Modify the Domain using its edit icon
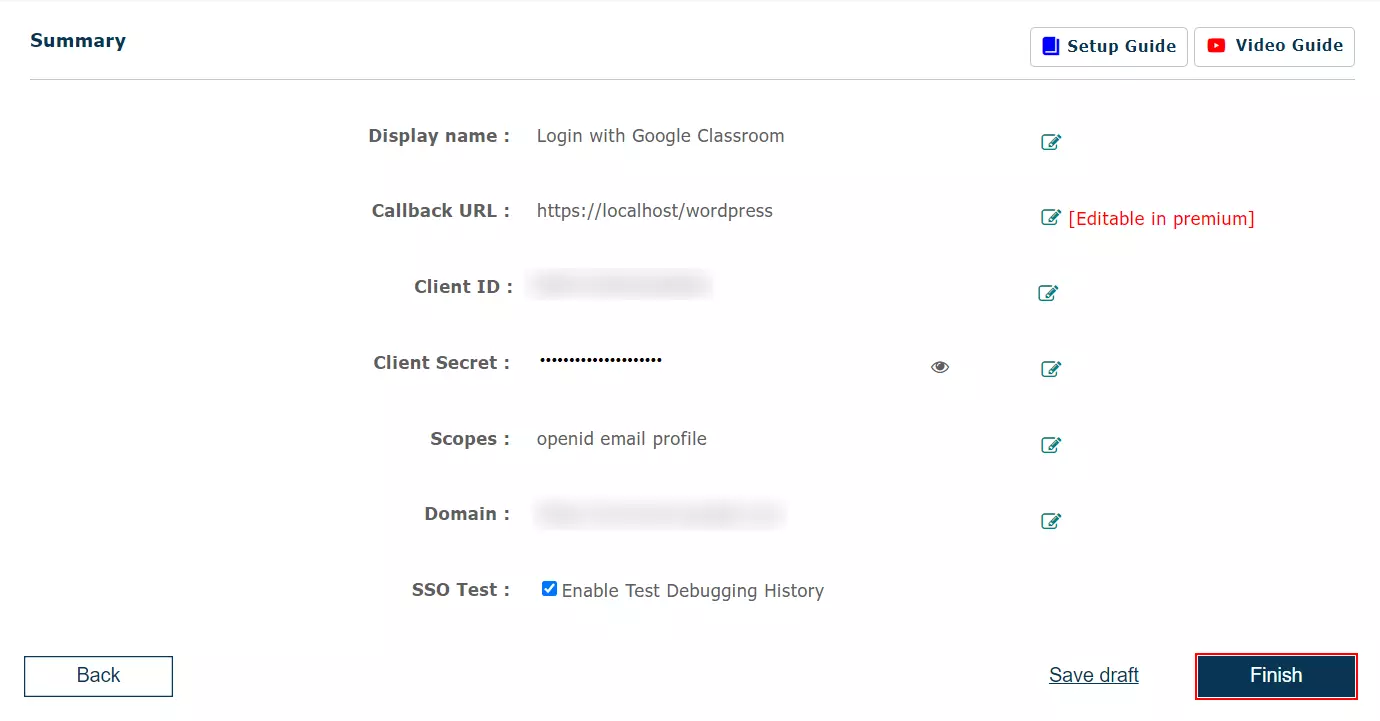 (x=1051, y=521)
